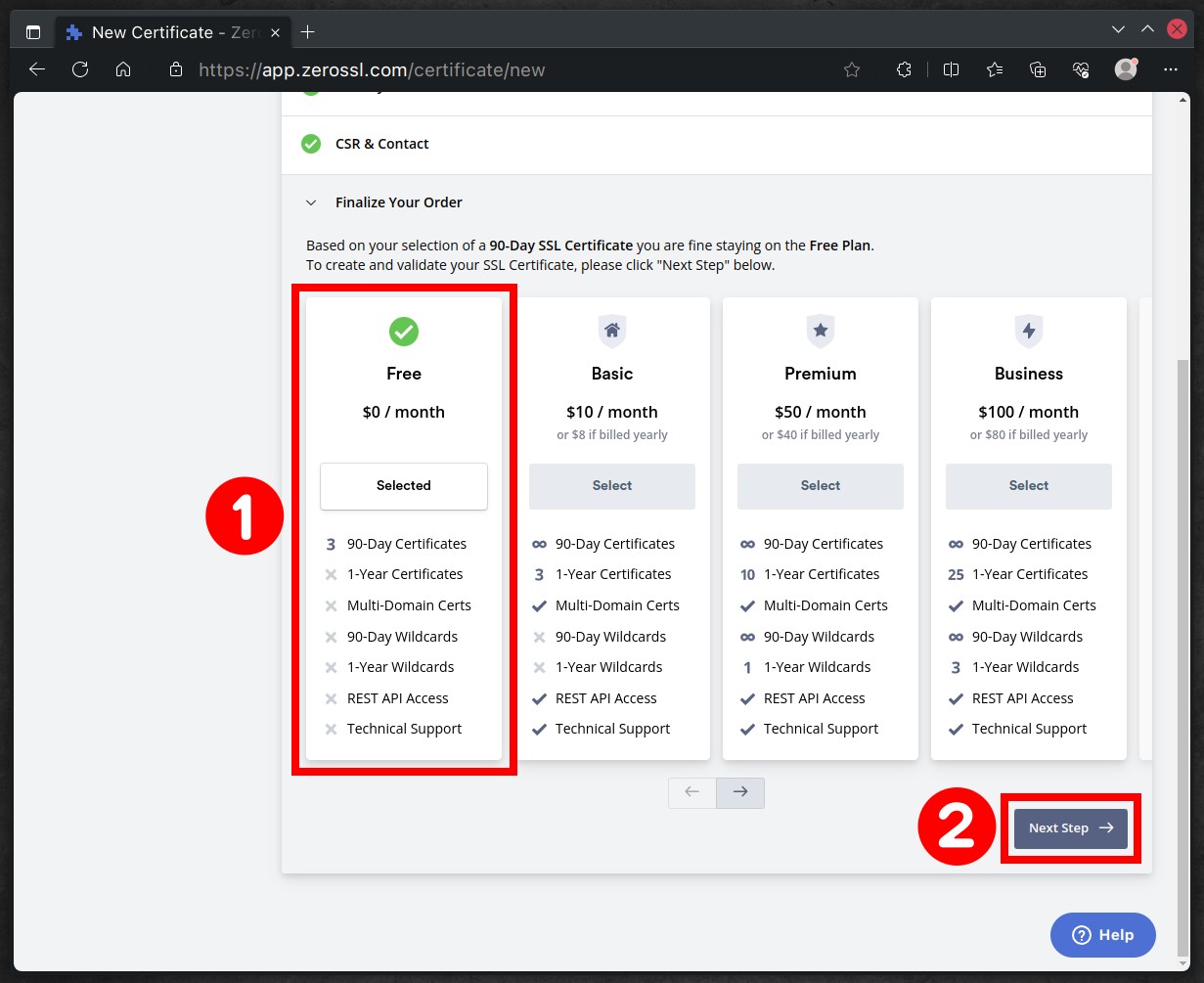Click the $10 / month price
This screenshot has height=983, width=1204.
click(x=612, y=412)
